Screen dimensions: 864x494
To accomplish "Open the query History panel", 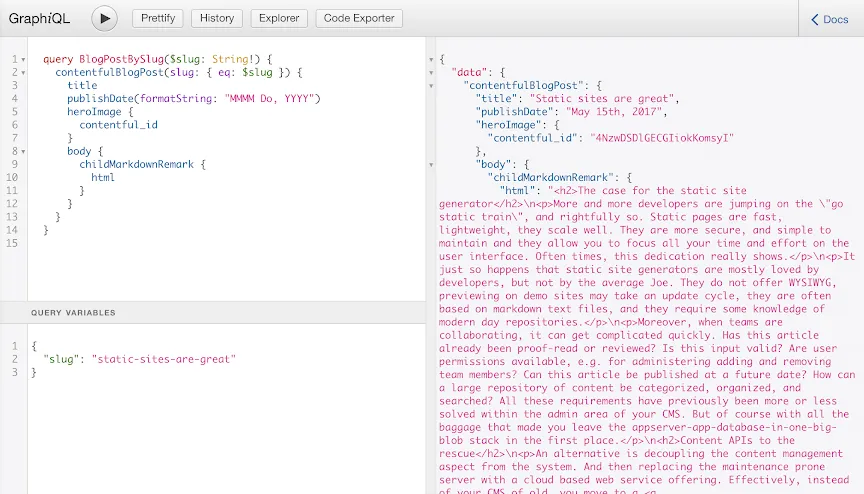I will pyautogui.click(x=217, y=18).
